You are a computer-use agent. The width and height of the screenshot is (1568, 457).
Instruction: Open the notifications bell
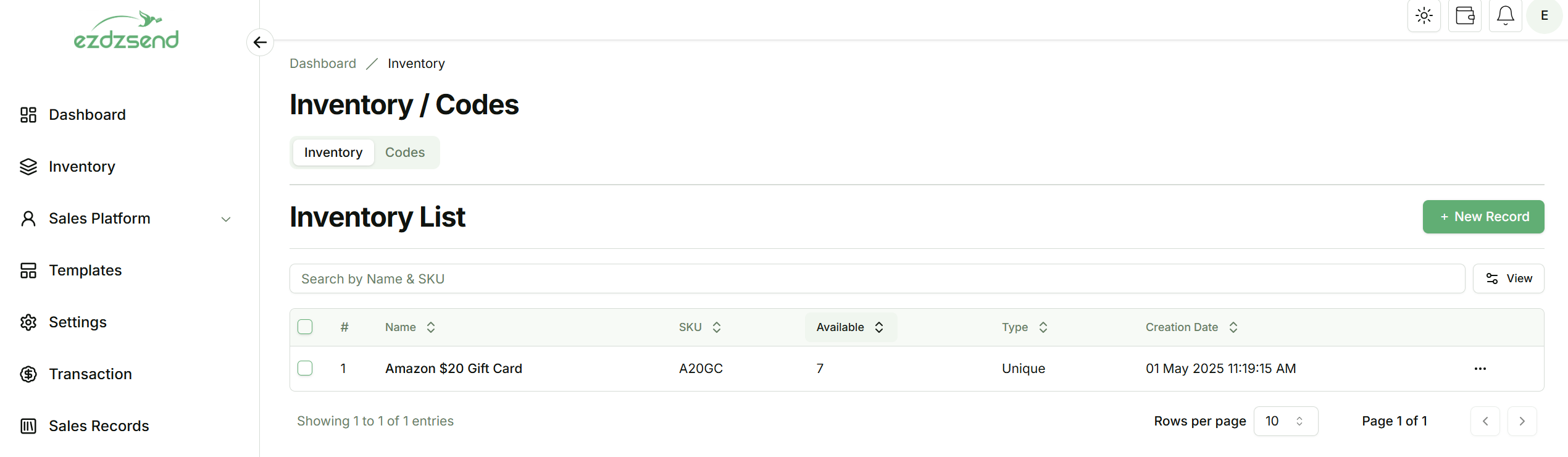[1505, 16]
